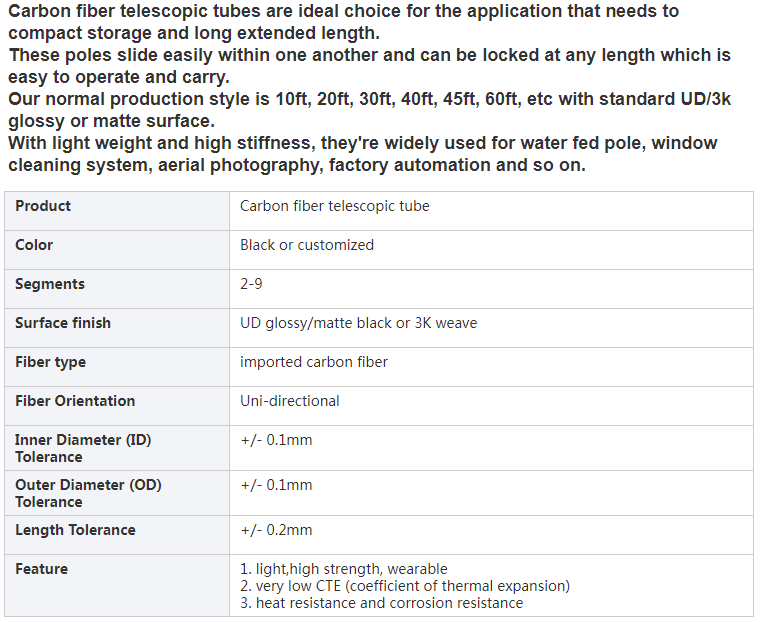
Task: Click the paragraph mentioning water fed pole
Action: pos(362,154)
